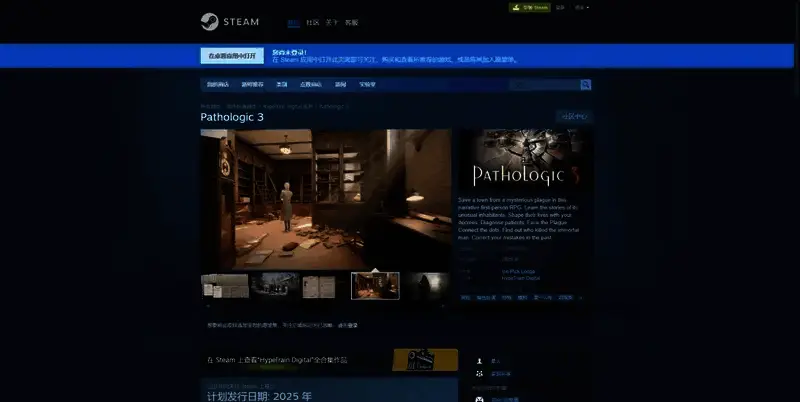Expand the 新鲜推荐 store navigation tab

250,85
